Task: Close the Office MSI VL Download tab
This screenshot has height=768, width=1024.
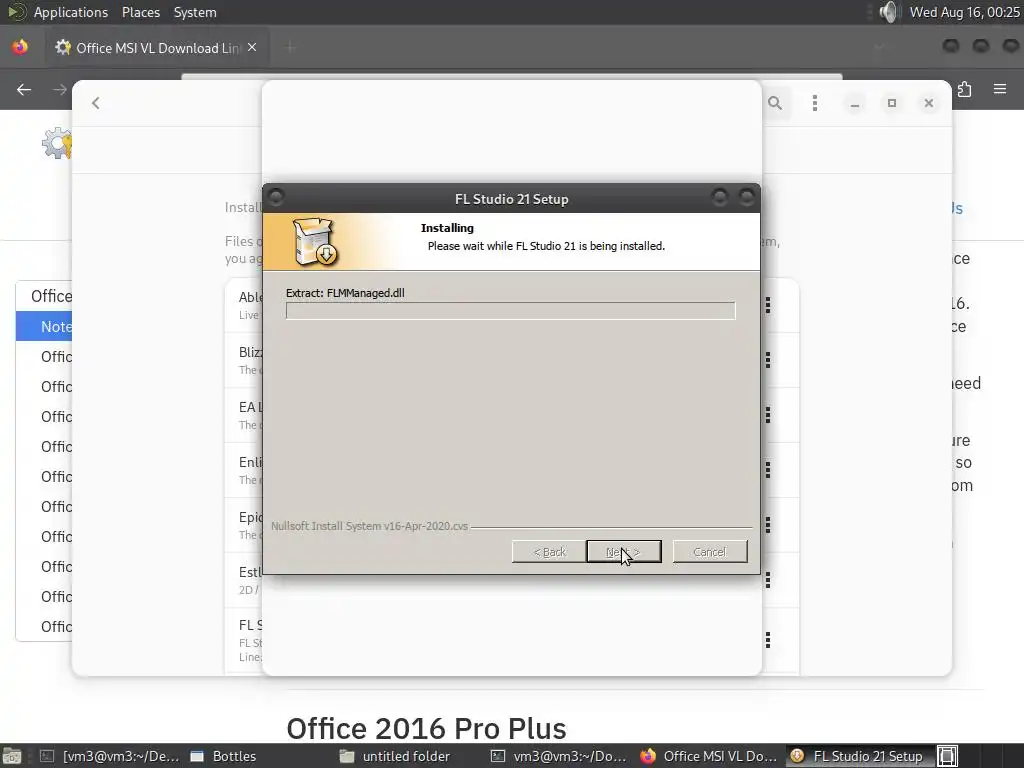Action: click(252, 48)
